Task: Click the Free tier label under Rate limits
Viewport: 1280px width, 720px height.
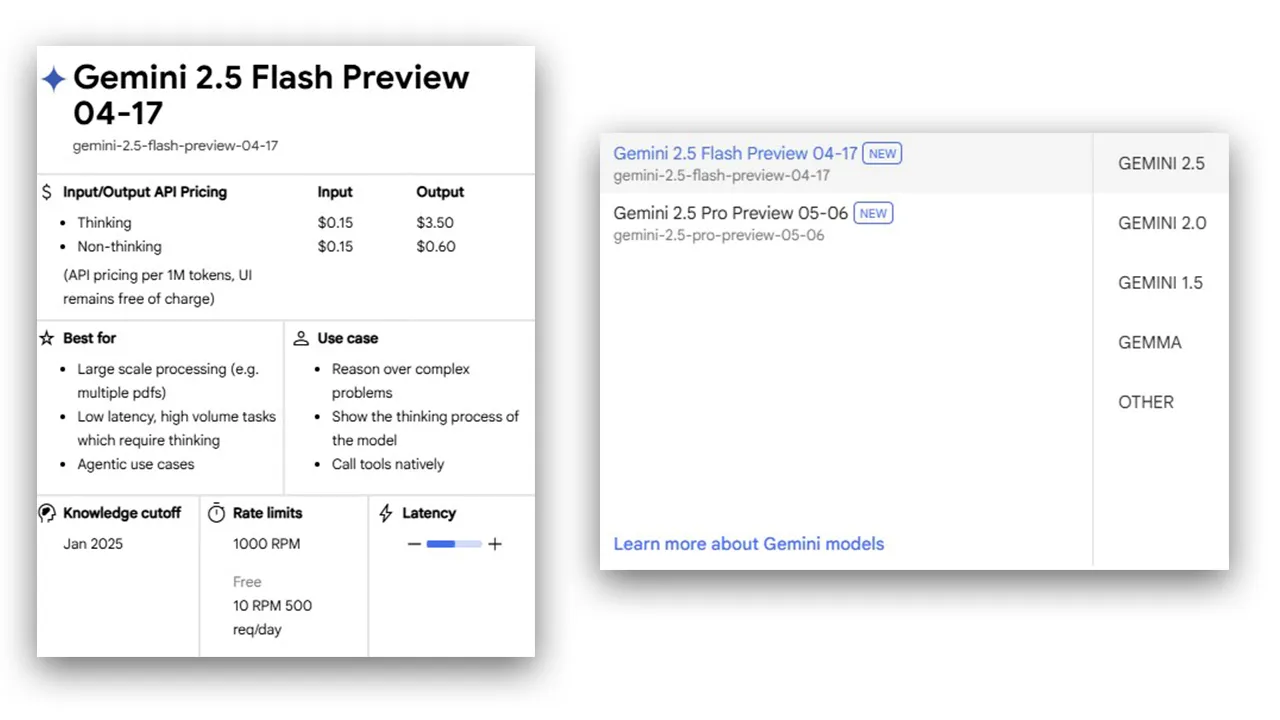Action: [247, 582]
